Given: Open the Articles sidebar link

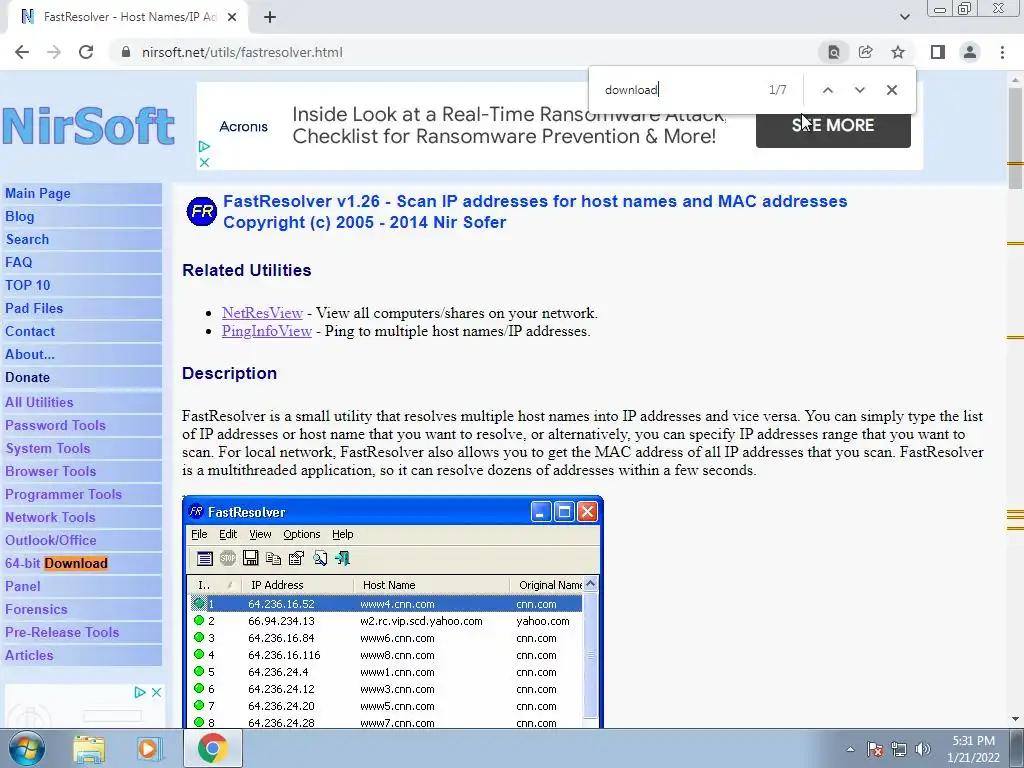Looking at the screenshot, I should [29, 655].
